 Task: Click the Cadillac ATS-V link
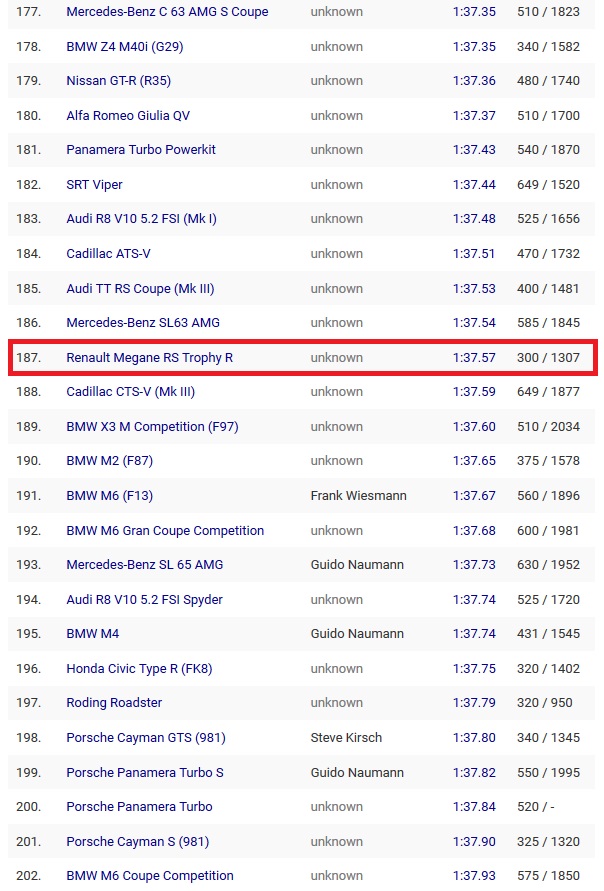pyautogui.click(x=108, y=253)
